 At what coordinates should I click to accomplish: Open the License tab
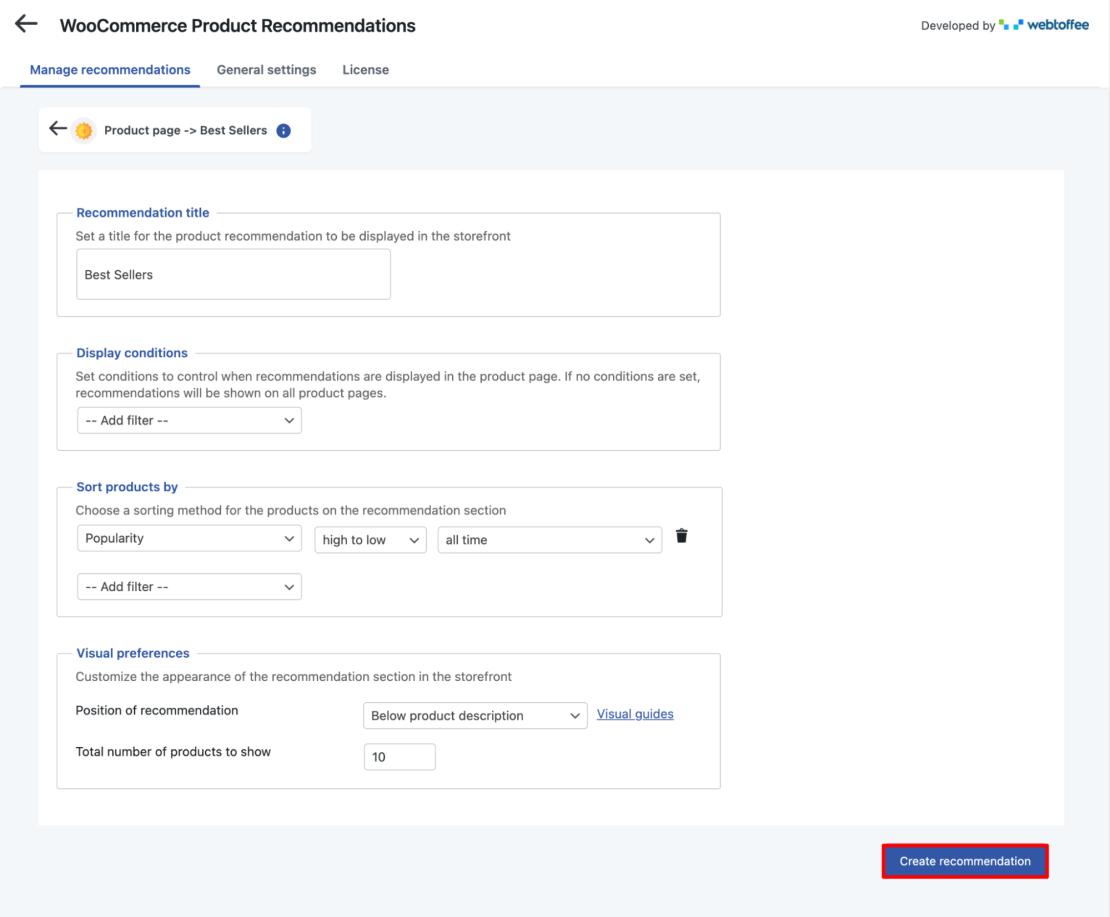pyautogui.click(x=365, y=69)
